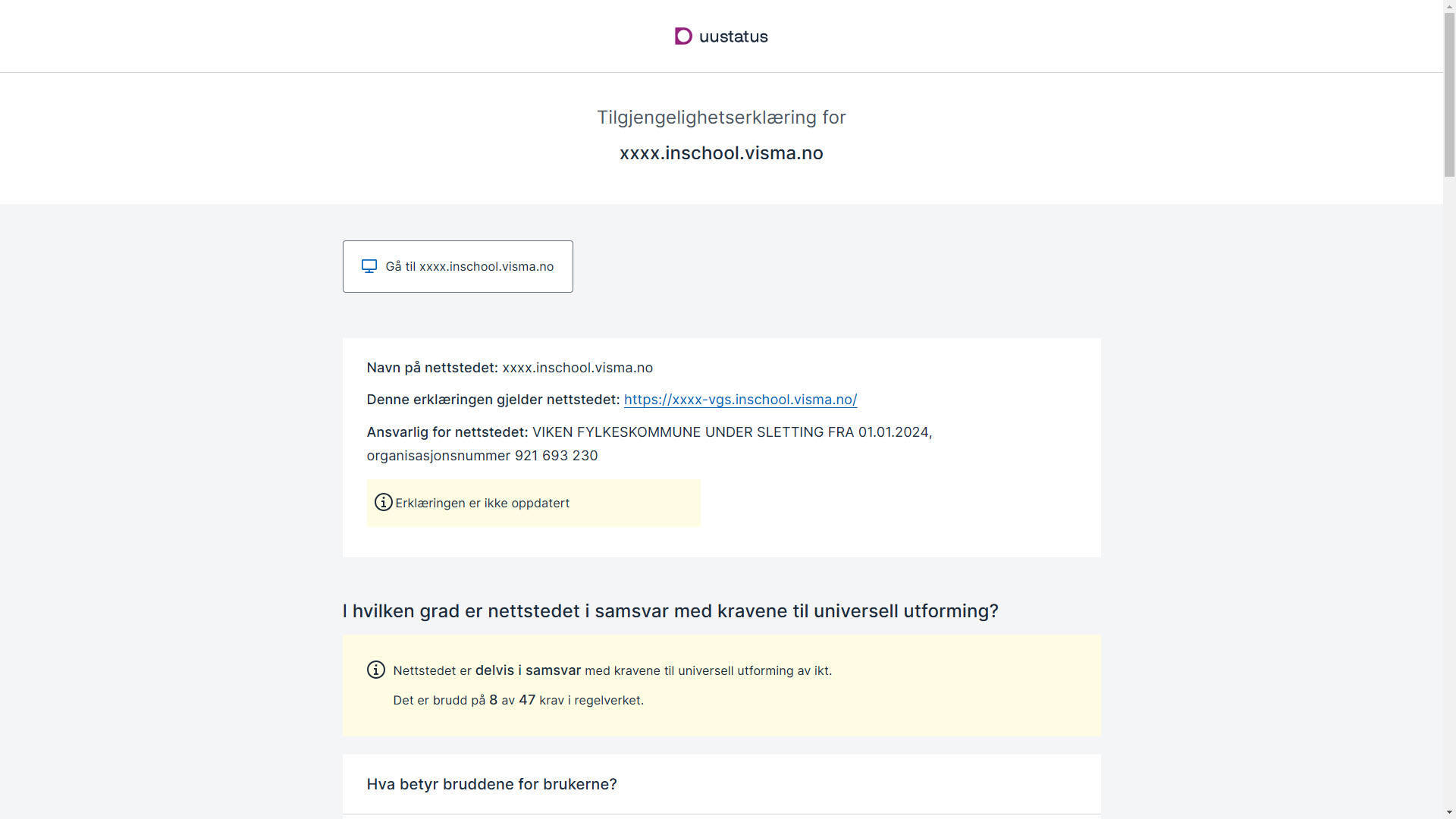The height and width of the screenshot is (819, 1456).
Task: Click the info icon beside 'Nettstedet er delvis i samsvar'
Action: pos(376,670)
